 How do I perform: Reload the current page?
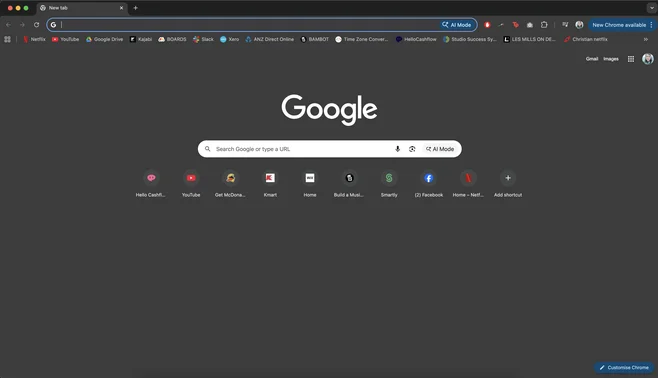pyautogui.click(x=37, y=25)
